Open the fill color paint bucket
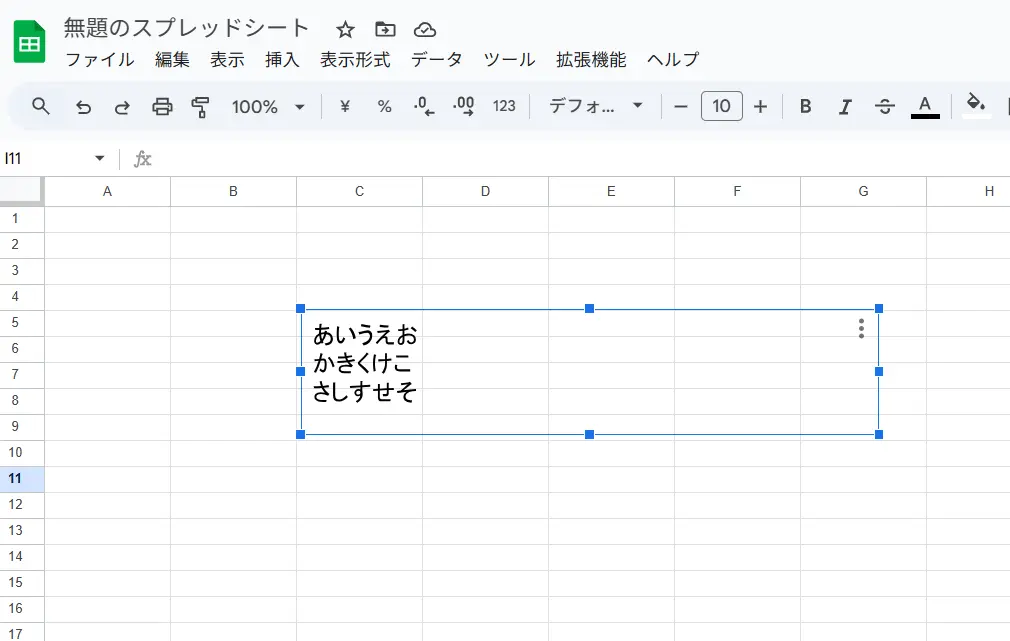 (976, 104)
